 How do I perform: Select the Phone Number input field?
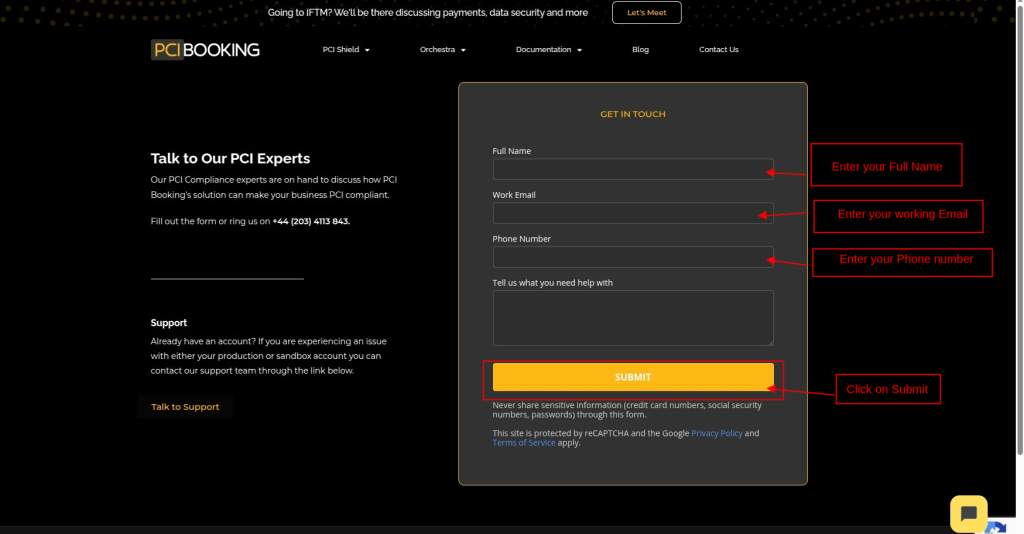[633, 257]
